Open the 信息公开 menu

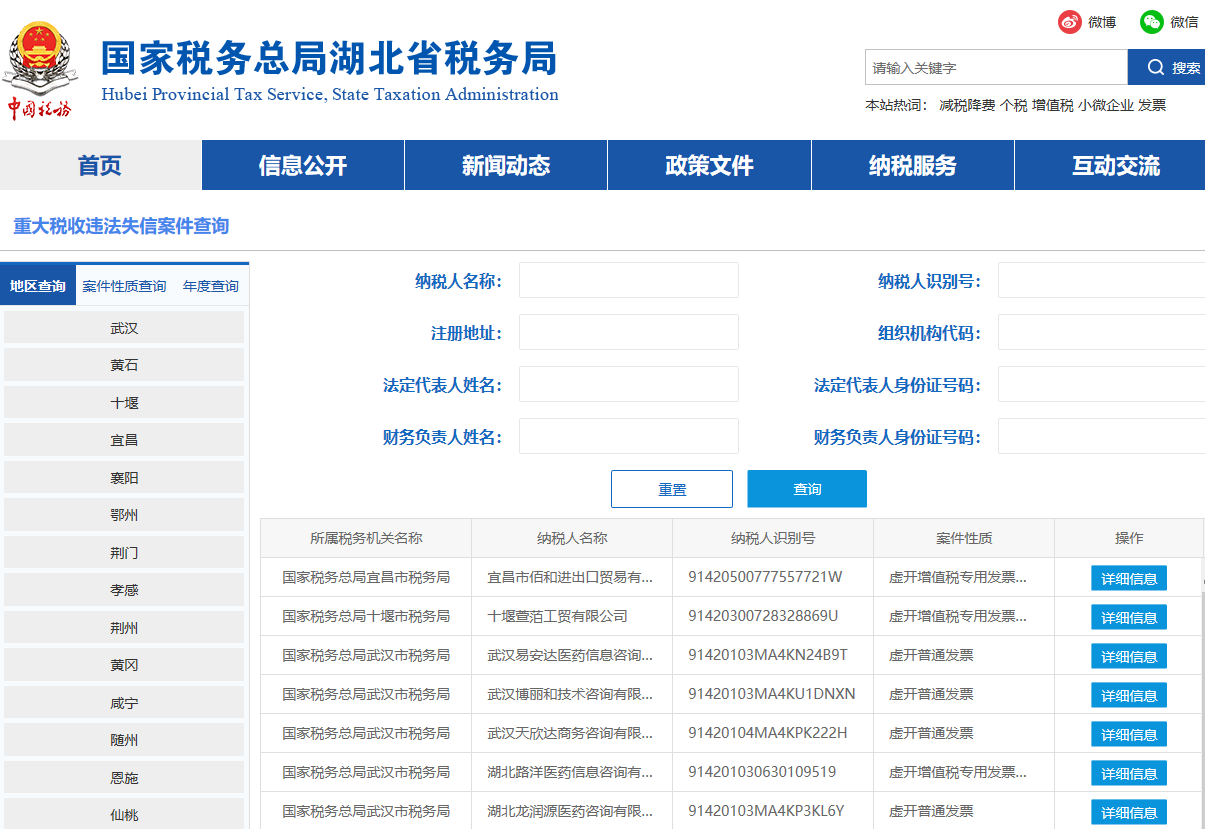point(303,166)
